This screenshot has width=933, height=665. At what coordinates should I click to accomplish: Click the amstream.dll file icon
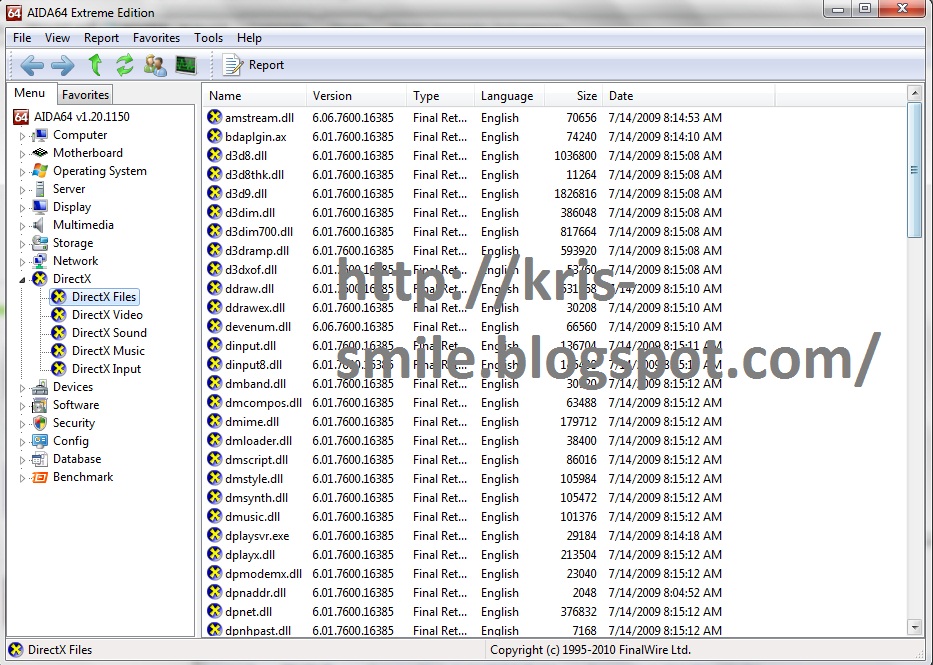pos(214,117)
